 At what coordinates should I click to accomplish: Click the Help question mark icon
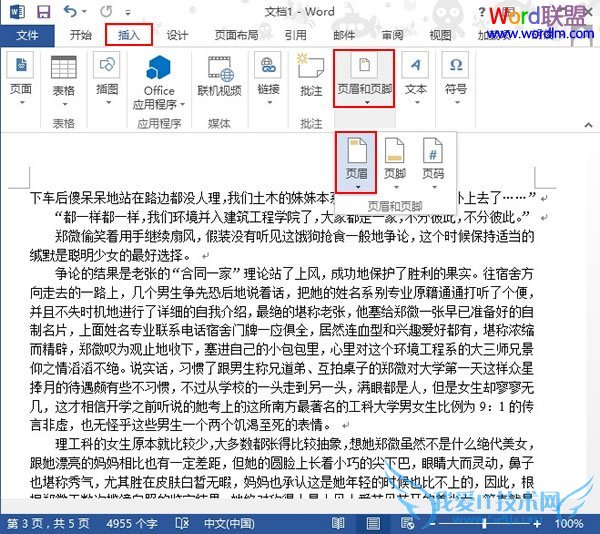pyautogui.click(x=482, y=13)
